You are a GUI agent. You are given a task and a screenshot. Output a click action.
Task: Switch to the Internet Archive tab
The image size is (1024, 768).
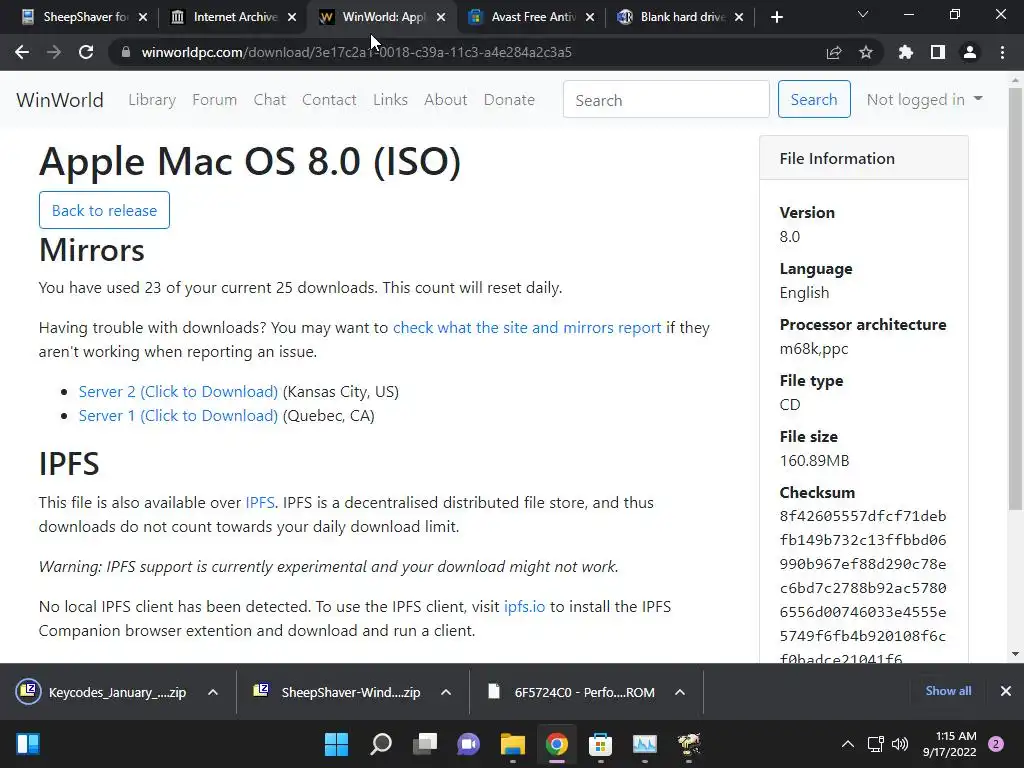[234, 17]
